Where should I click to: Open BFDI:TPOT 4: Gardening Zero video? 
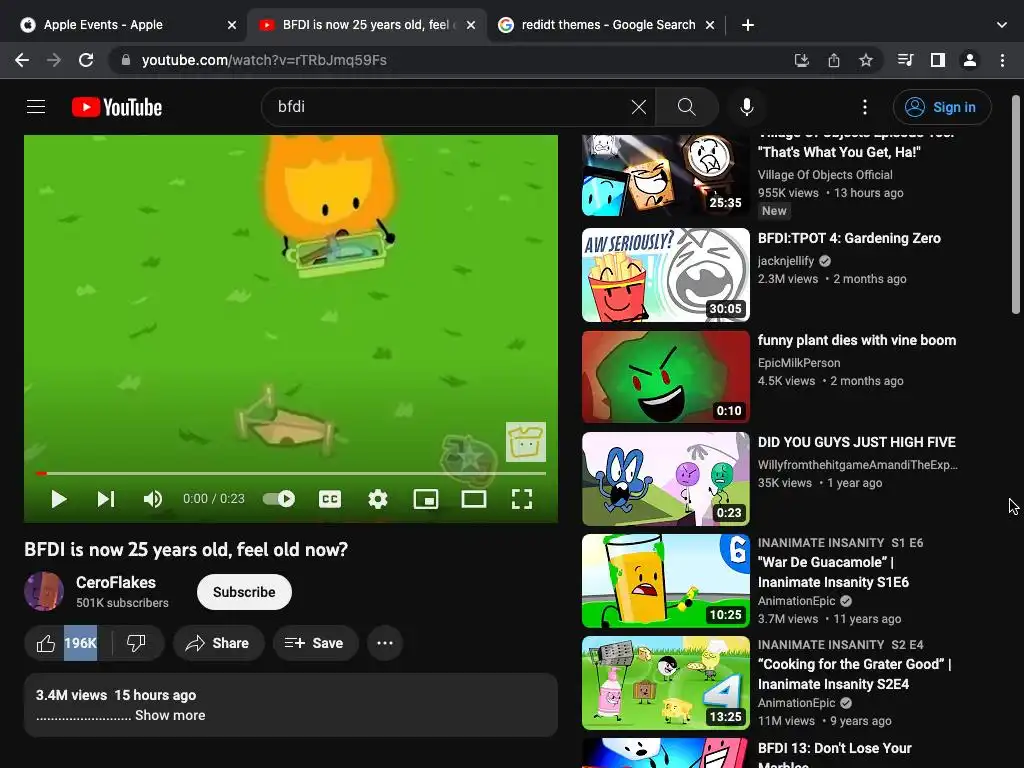[849, 238]
